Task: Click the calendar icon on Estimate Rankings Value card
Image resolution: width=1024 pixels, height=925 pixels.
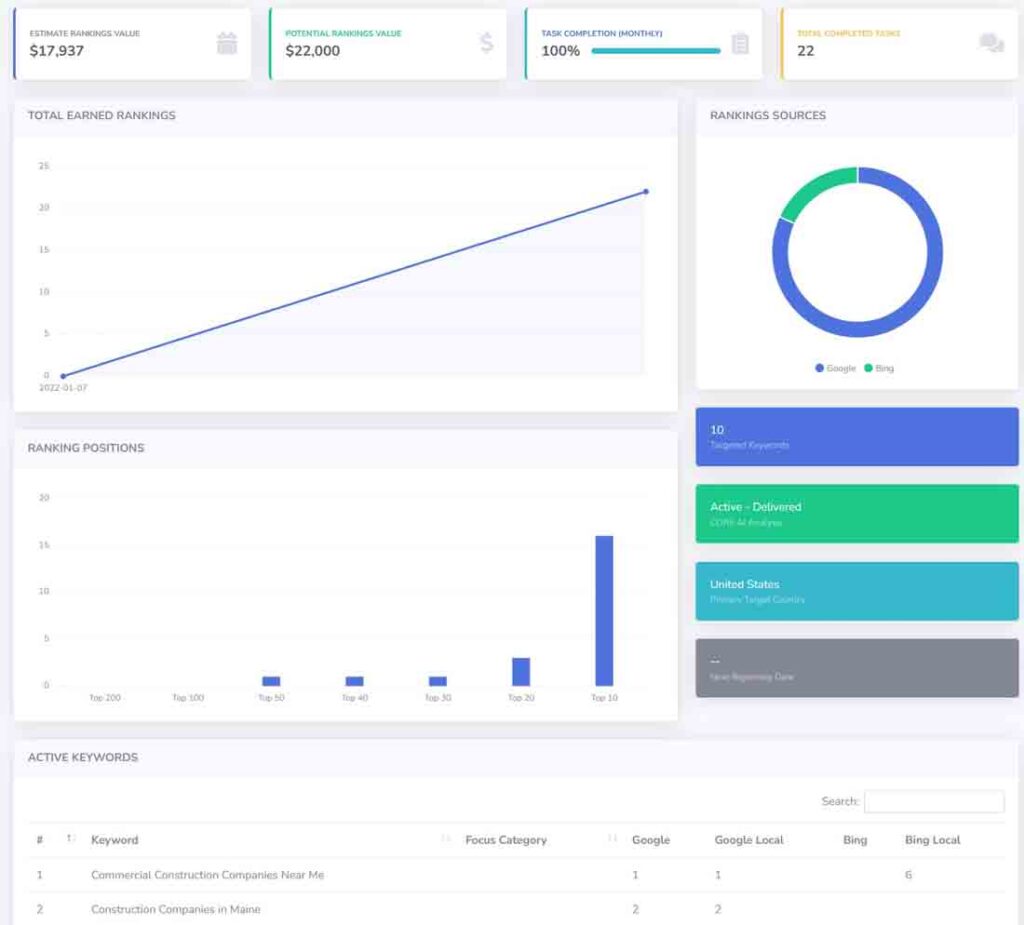Action: [227, 43]
